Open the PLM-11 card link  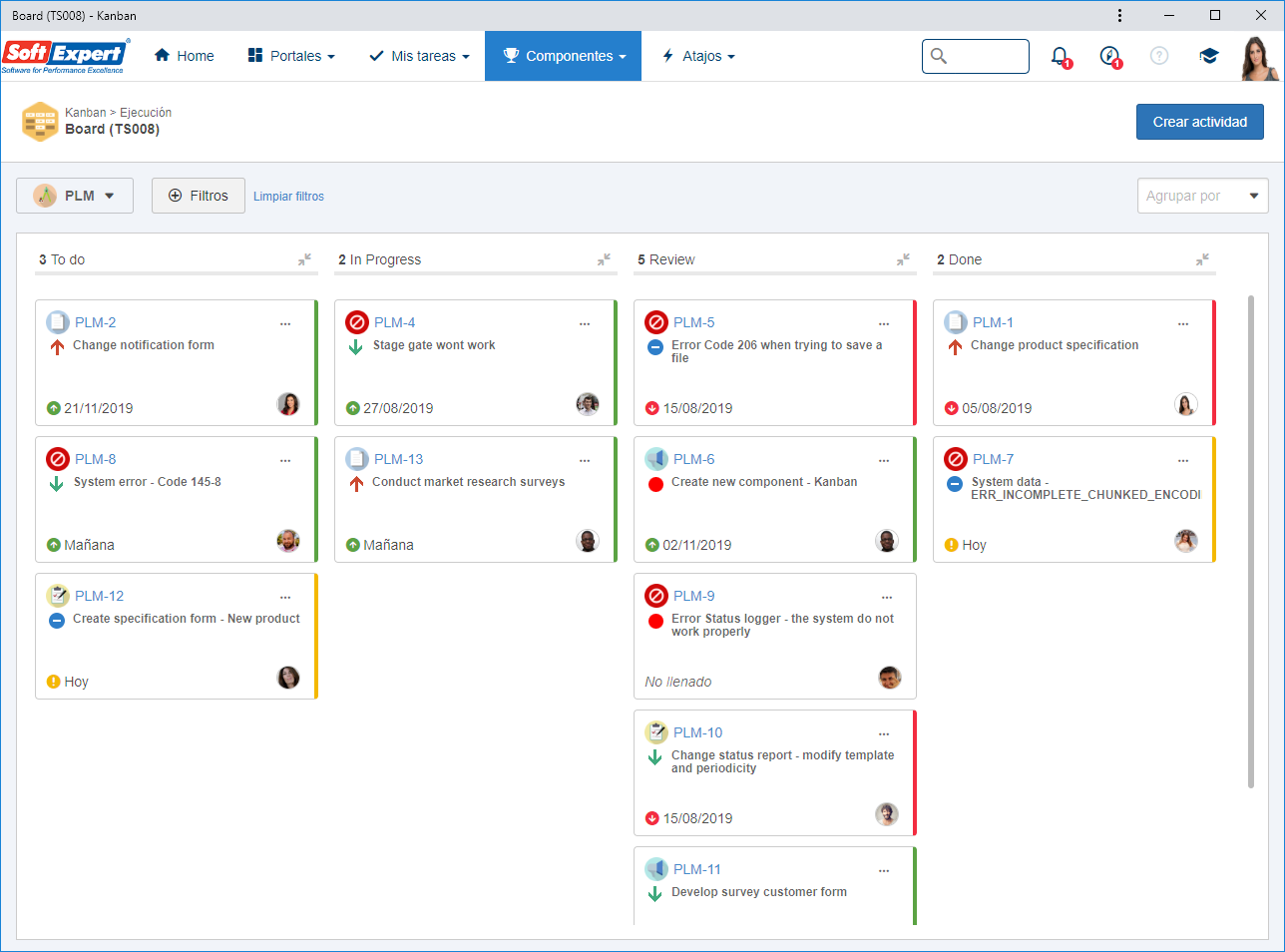pos(697,869)
